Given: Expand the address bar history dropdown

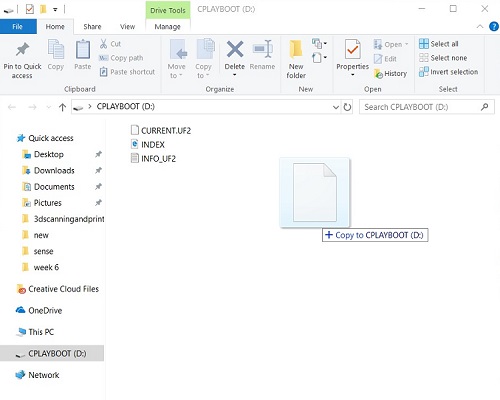Looking at the screenshot, I should click(336, 107).
